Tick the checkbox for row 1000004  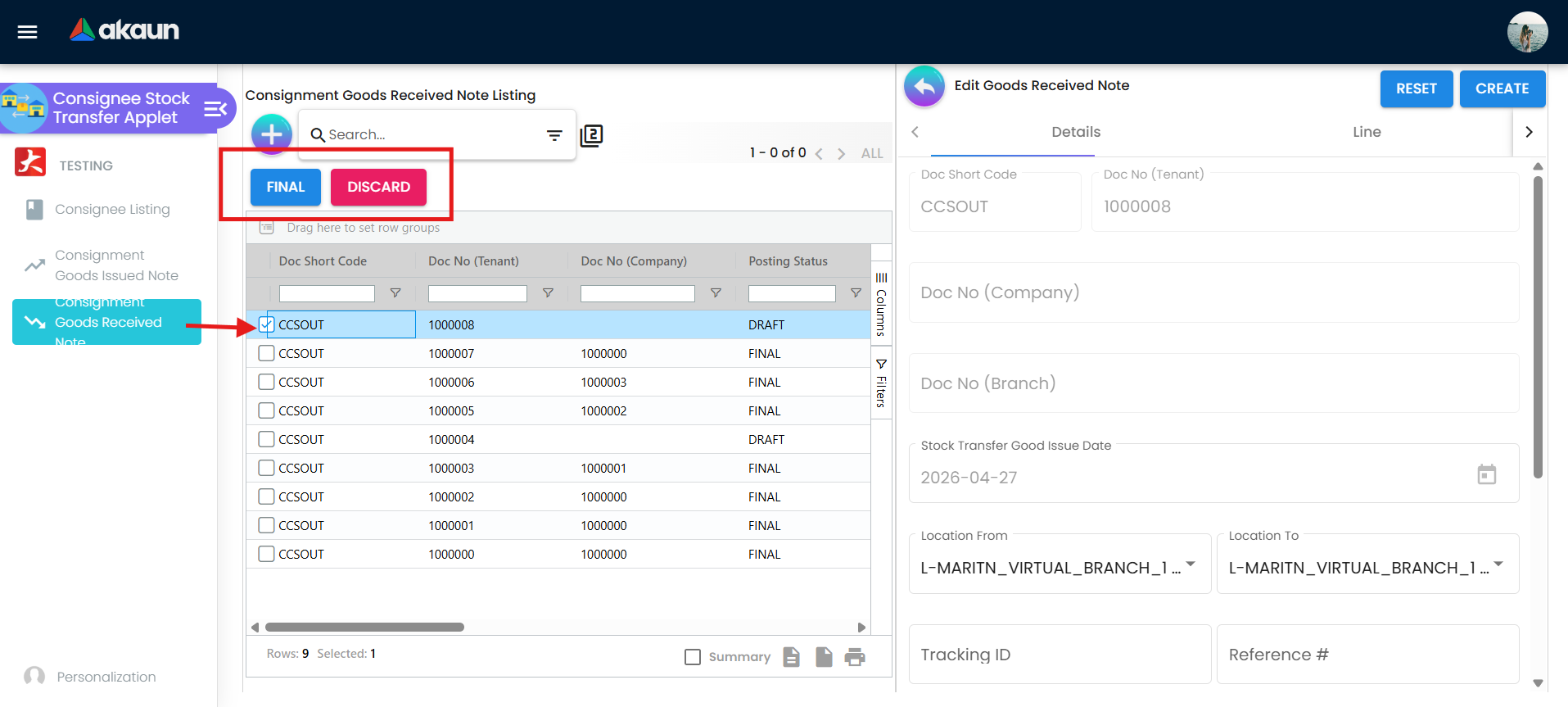click(266, 439)
